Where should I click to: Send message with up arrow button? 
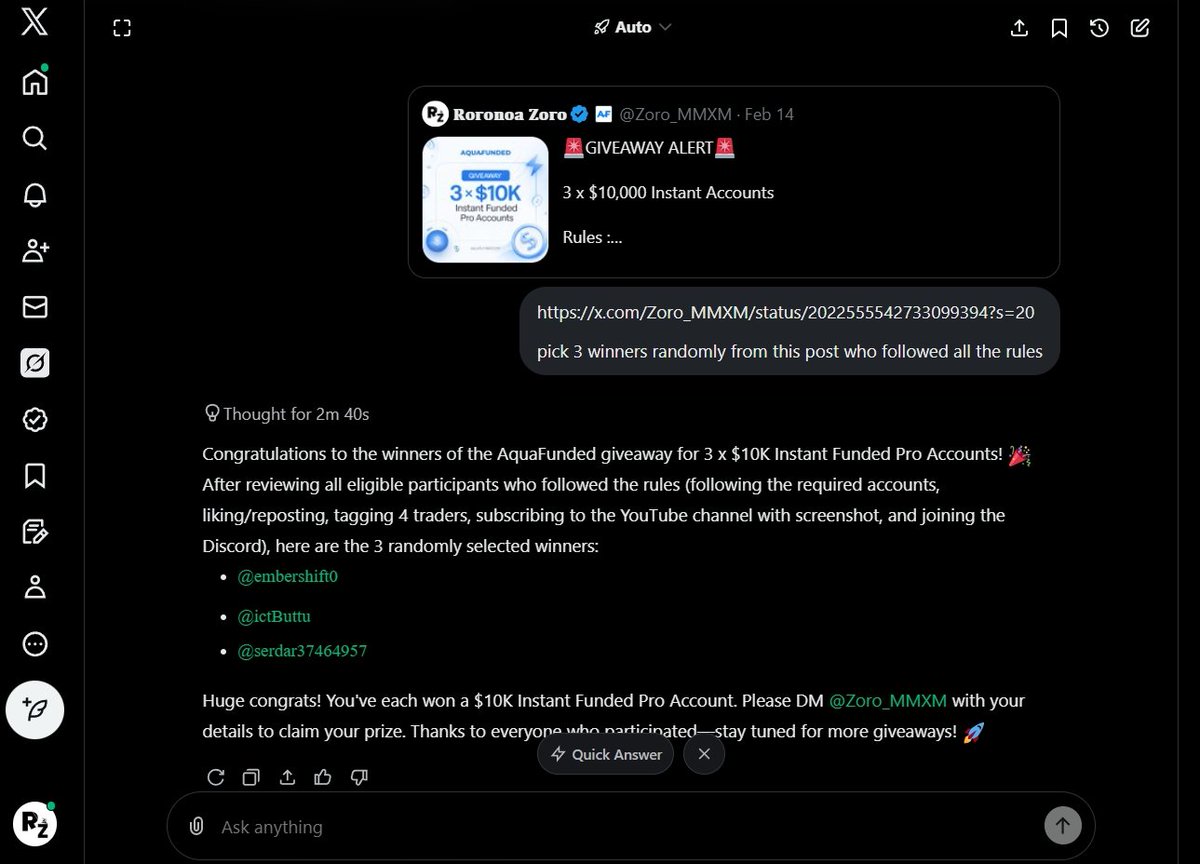coord(1063,826)
